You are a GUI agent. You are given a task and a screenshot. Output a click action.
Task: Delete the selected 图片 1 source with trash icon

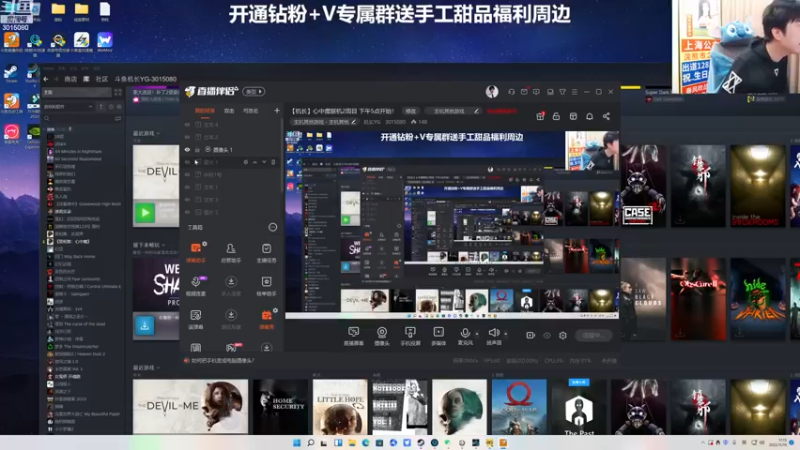(x=273, y=162)
